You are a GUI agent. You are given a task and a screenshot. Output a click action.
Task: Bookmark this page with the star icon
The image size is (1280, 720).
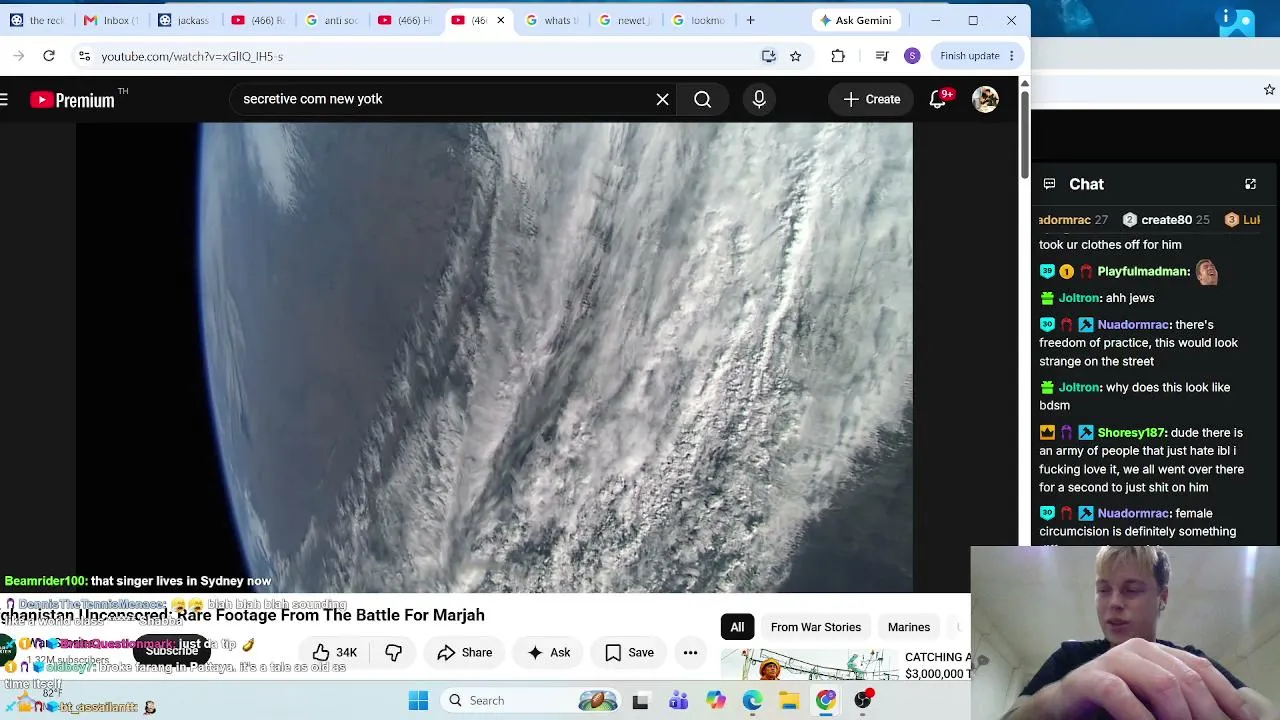[x=795, y=56]
